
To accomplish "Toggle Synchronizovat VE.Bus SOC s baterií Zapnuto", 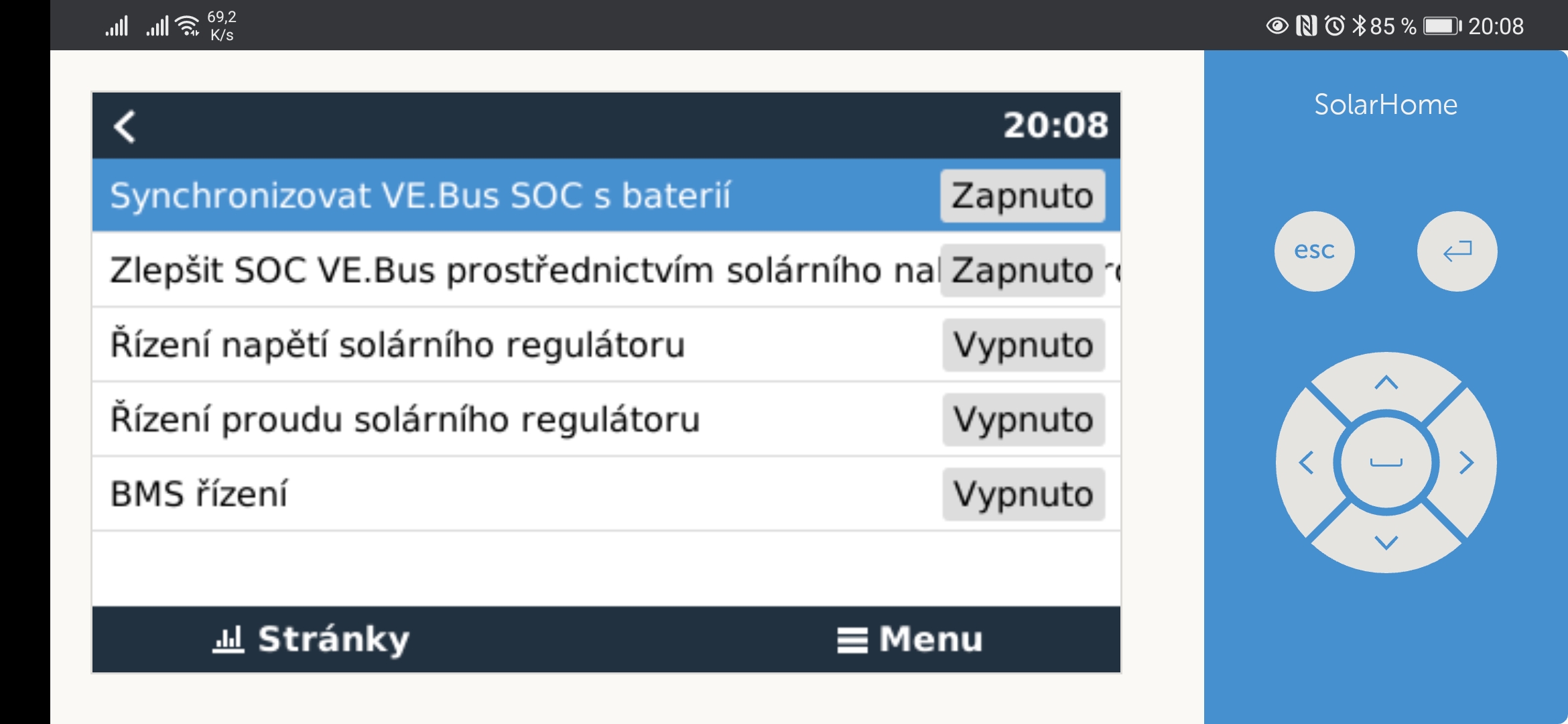I will pyautogui.click(x=1022, y=196).
